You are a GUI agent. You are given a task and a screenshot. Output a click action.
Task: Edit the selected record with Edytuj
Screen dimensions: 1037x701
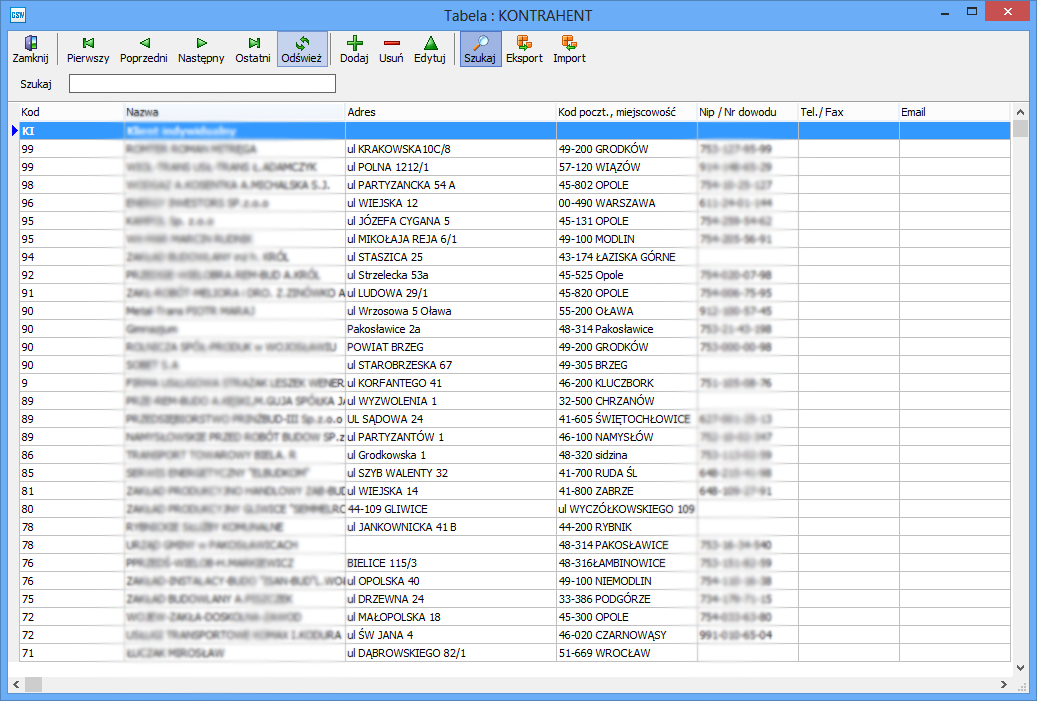[x=429, y=49]
